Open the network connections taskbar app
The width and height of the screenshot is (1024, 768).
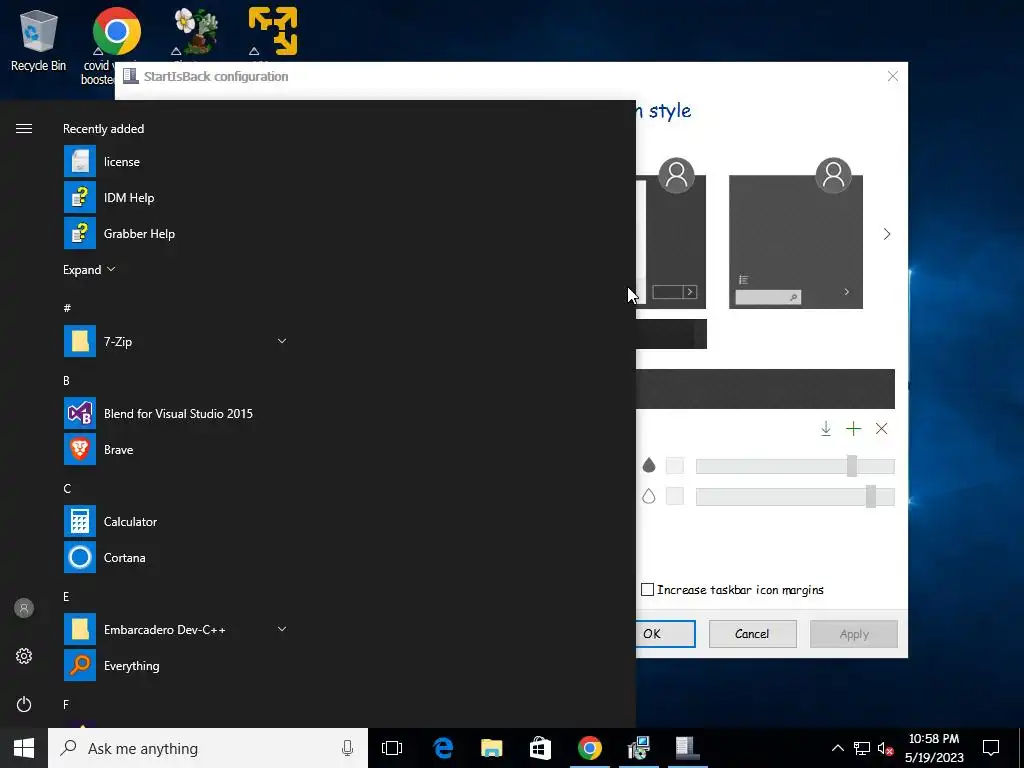click(x=638, y=748)
